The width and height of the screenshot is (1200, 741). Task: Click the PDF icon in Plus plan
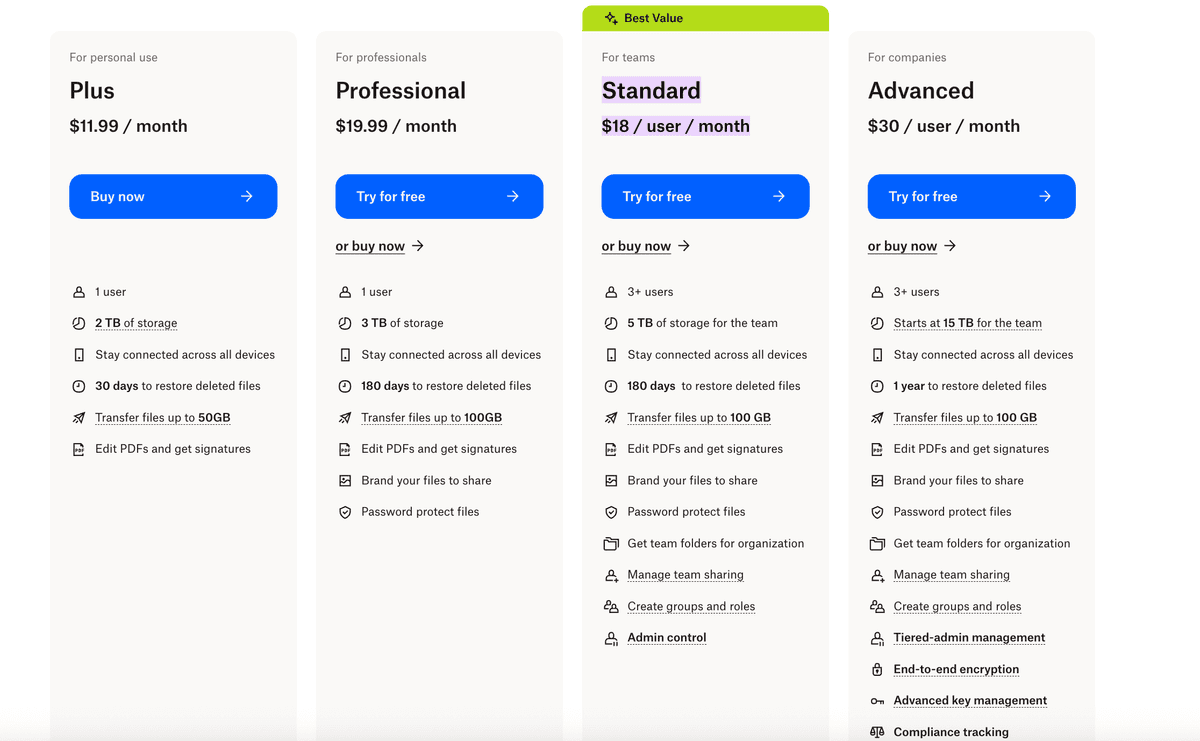(x=79, y=449)
